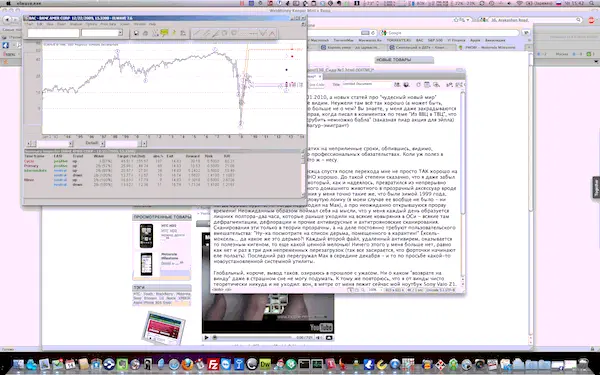Click the video progress slider
The image size is (600, 375).
pyautogui.click(x=253, y=338)
